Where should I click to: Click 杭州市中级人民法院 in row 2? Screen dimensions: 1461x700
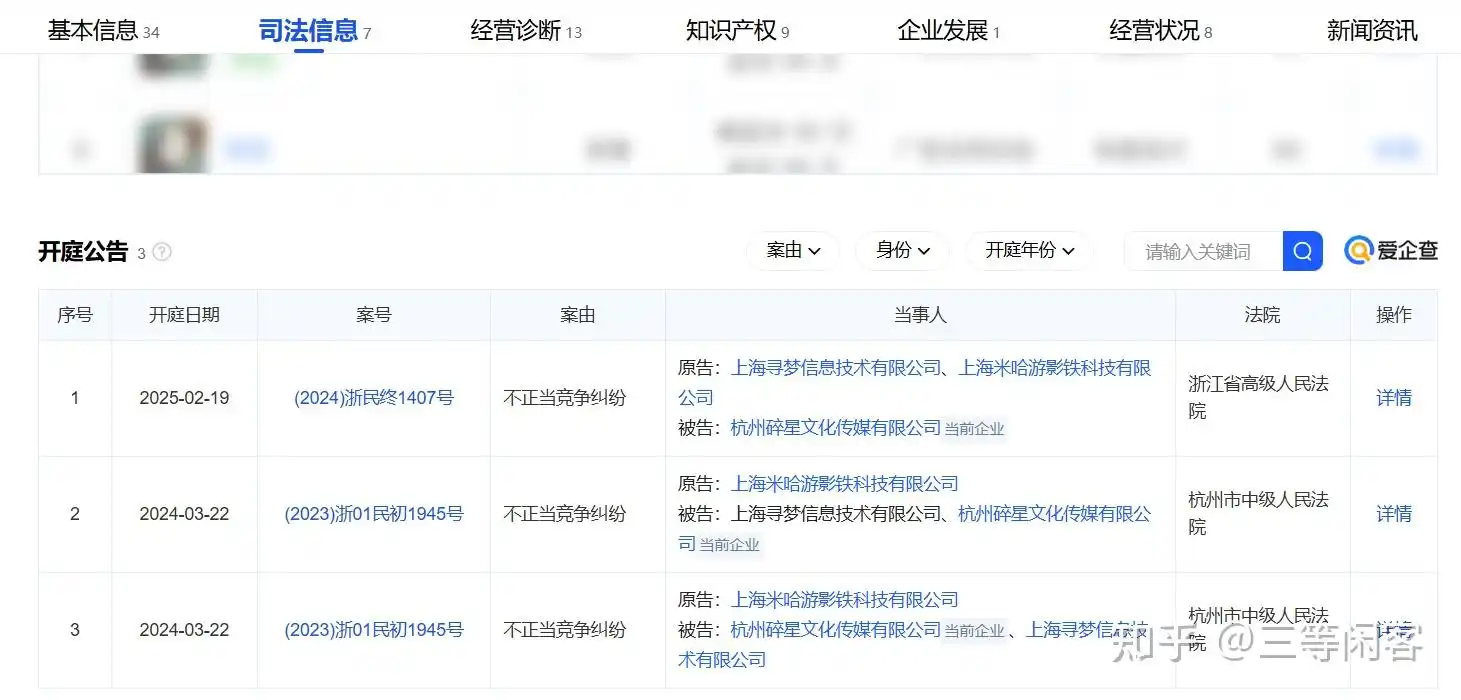coord(1258,513)
